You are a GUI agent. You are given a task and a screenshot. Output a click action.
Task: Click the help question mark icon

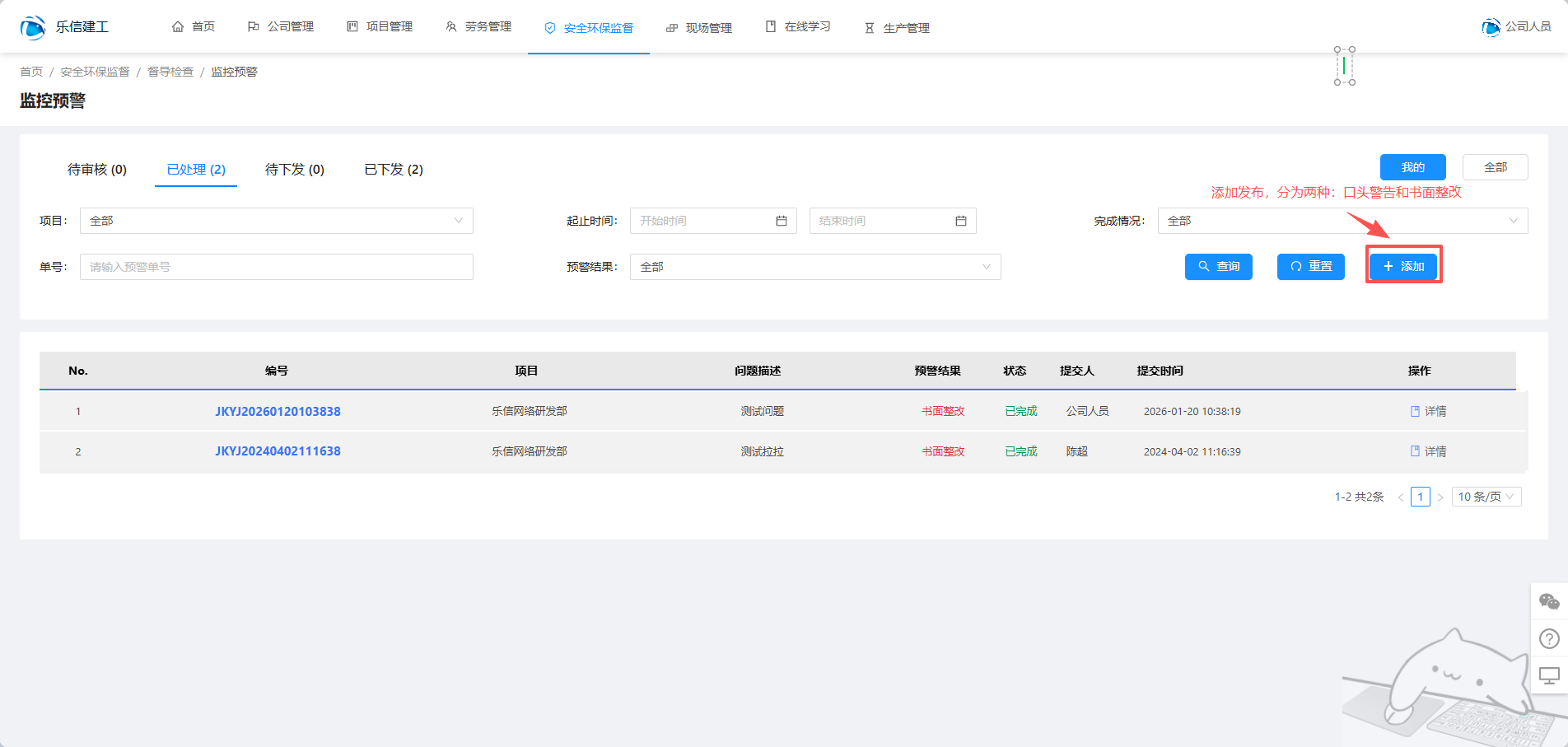coord(1549,639)
